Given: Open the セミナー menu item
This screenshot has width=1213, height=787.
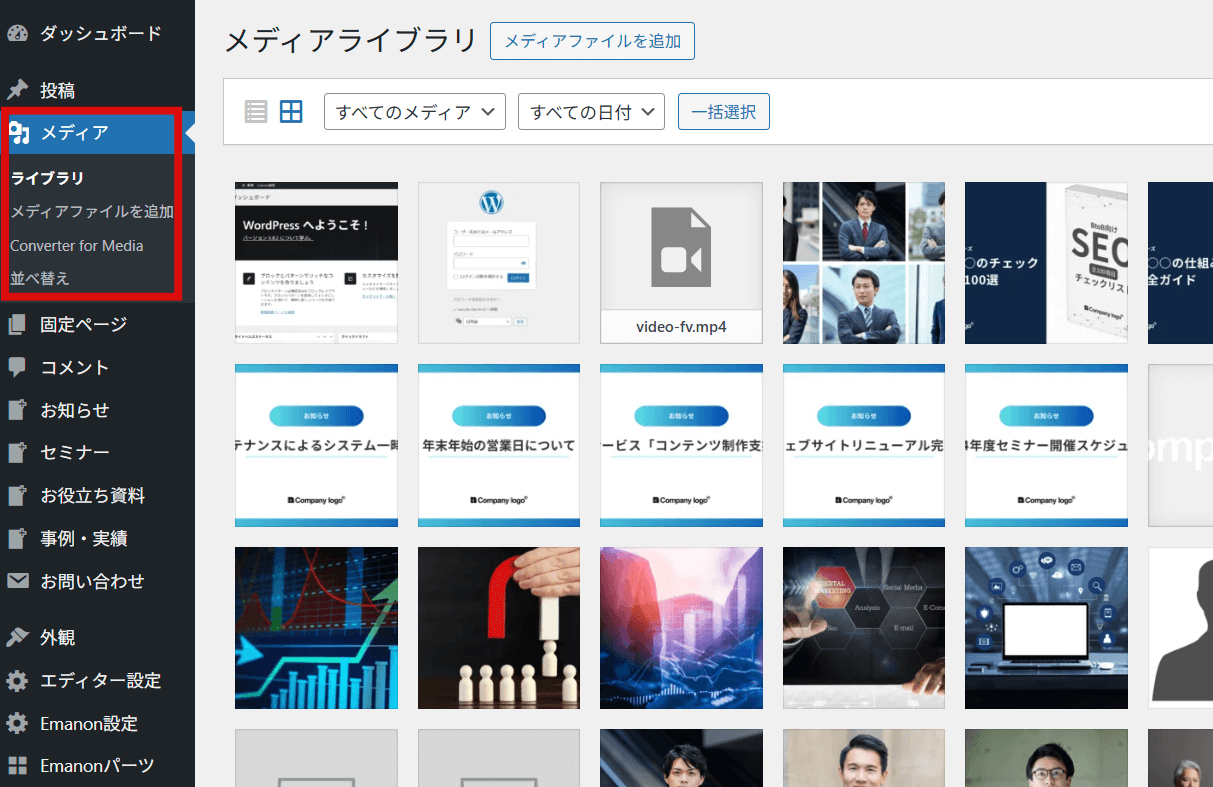Looking at the screenshot, I should tap(75, 453).
